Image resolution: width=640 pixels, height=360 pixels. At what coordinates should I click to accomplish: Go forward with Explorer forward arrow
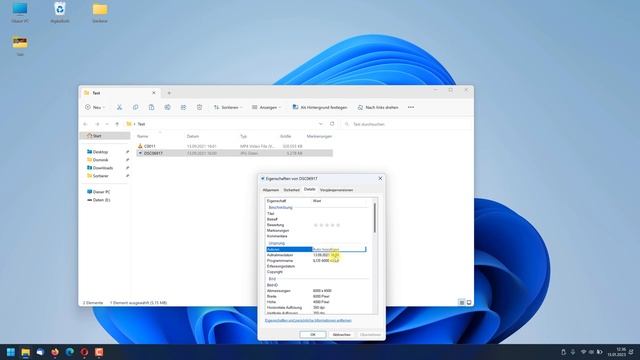click(97, 124)
